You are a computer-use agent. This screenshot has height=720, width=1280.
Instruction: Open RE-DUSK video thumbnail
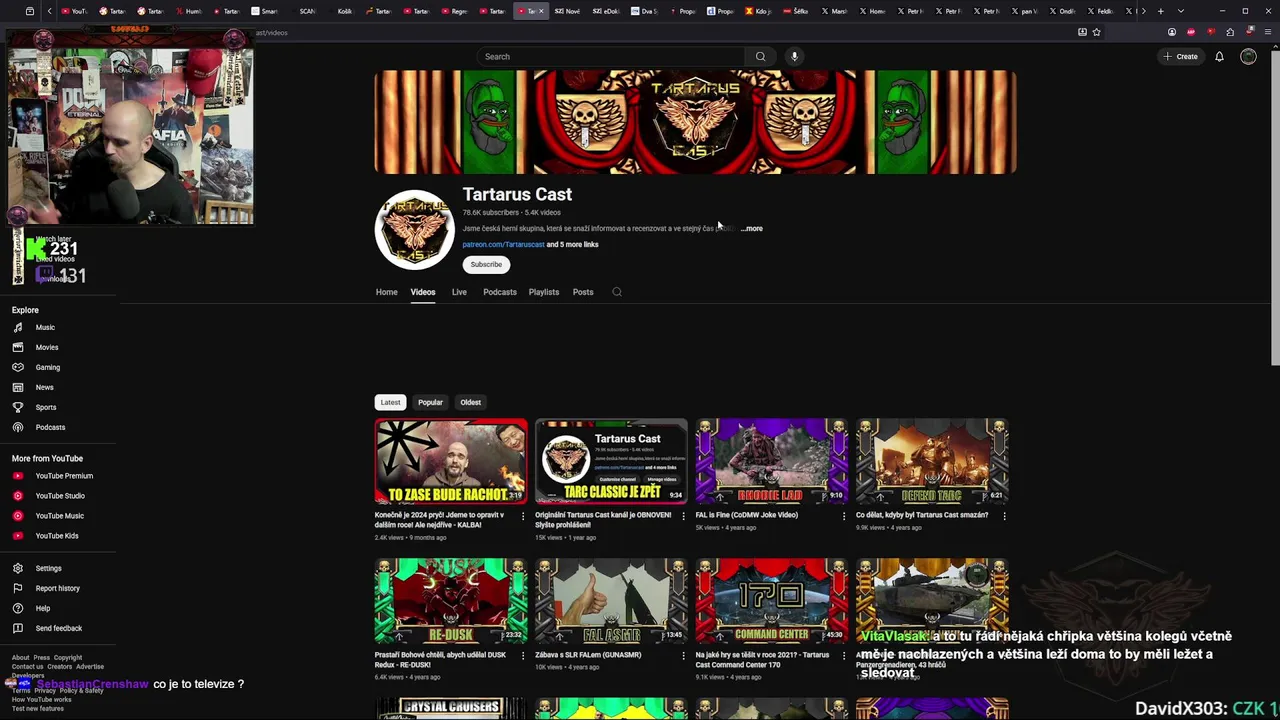(451, 601)
